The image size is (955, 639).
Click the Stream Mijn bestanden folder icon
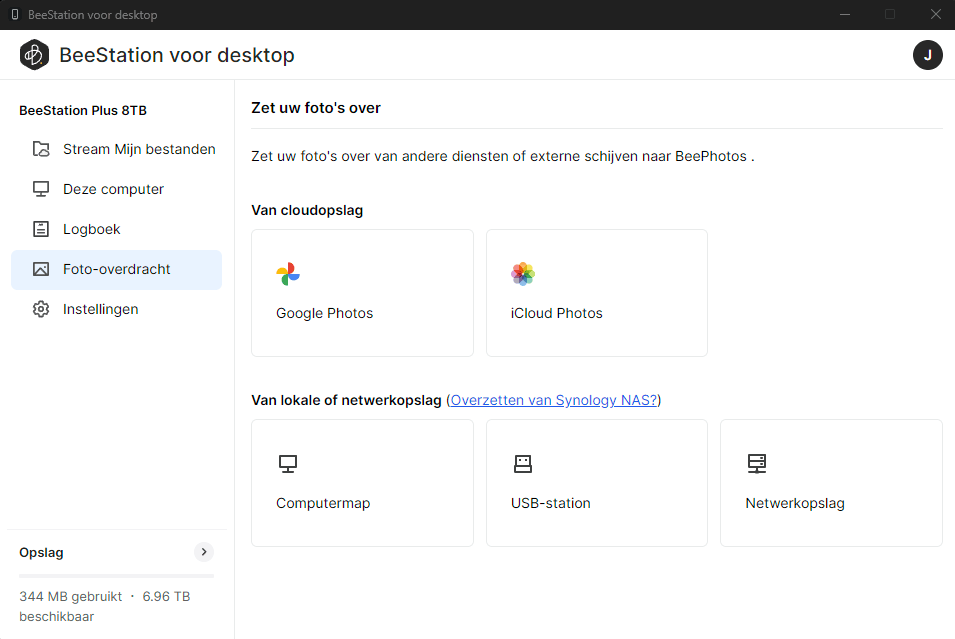pyautogui.click(x=41, y=149)
